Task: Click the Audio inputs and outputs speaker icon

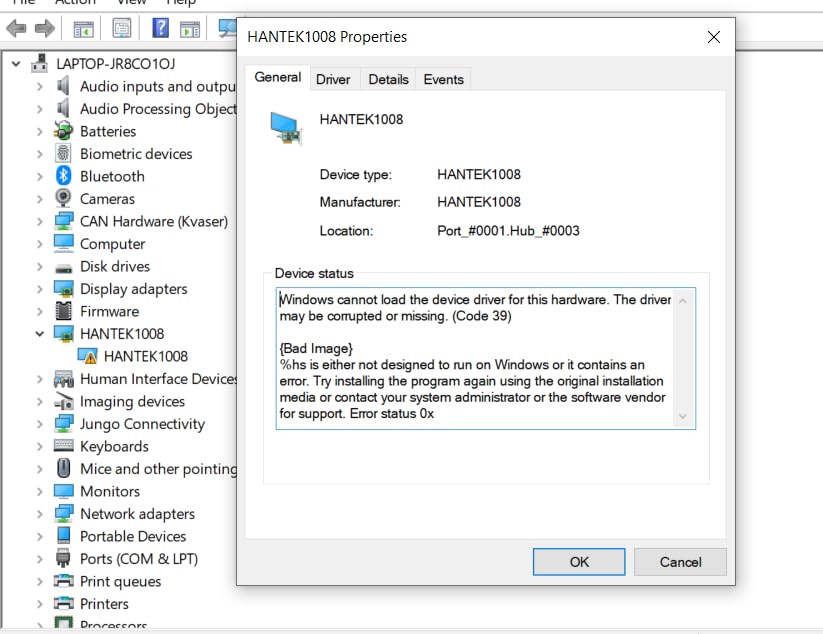Action: pyautogui.click(x=63, y=86)
